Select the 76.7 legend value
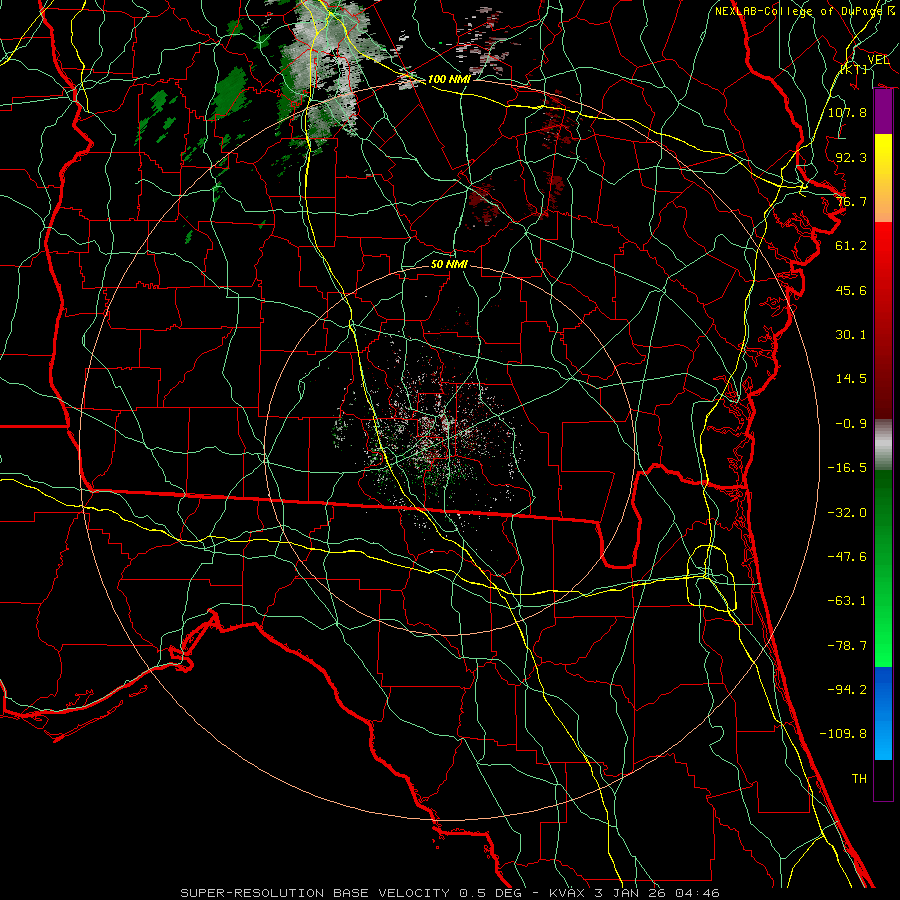This screenshot has height=900, width=900. coord(851,201)
